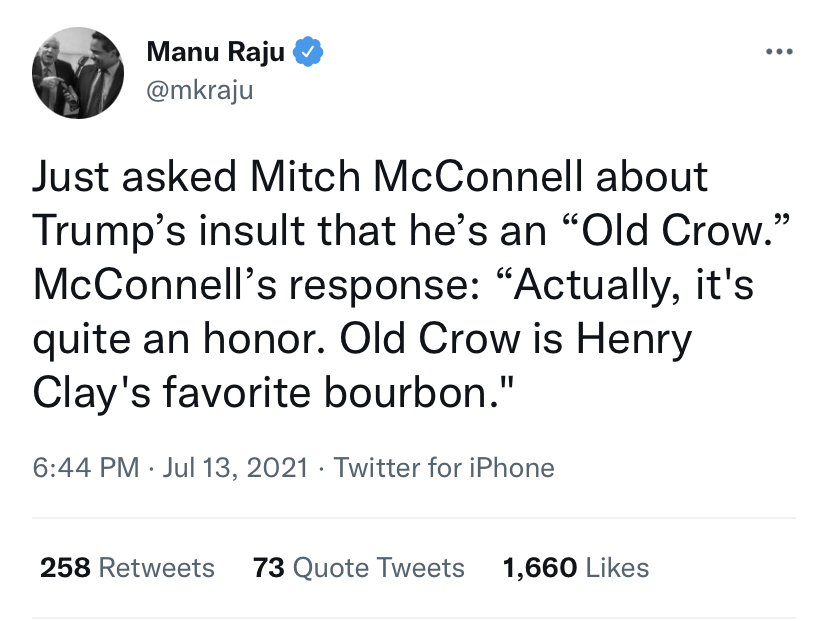828x621 pixels.
Task: Open Manu Raju's profile photo
Action: tap(78, 73)
